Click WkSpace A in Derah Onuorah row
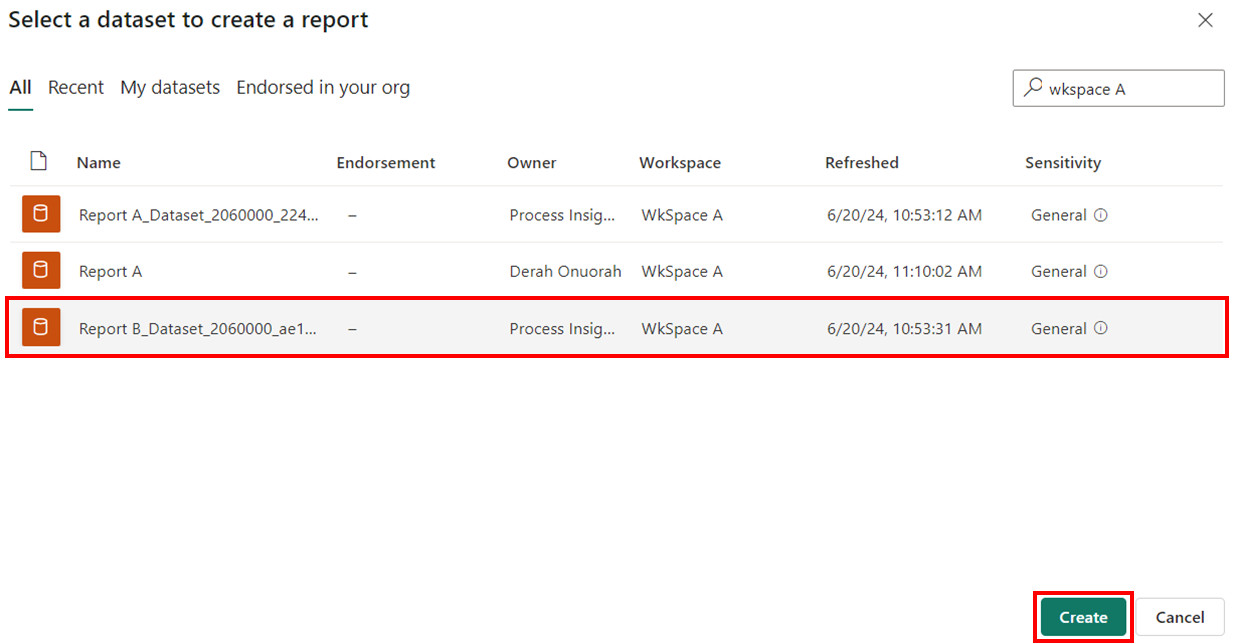 (x=682, y=271)
